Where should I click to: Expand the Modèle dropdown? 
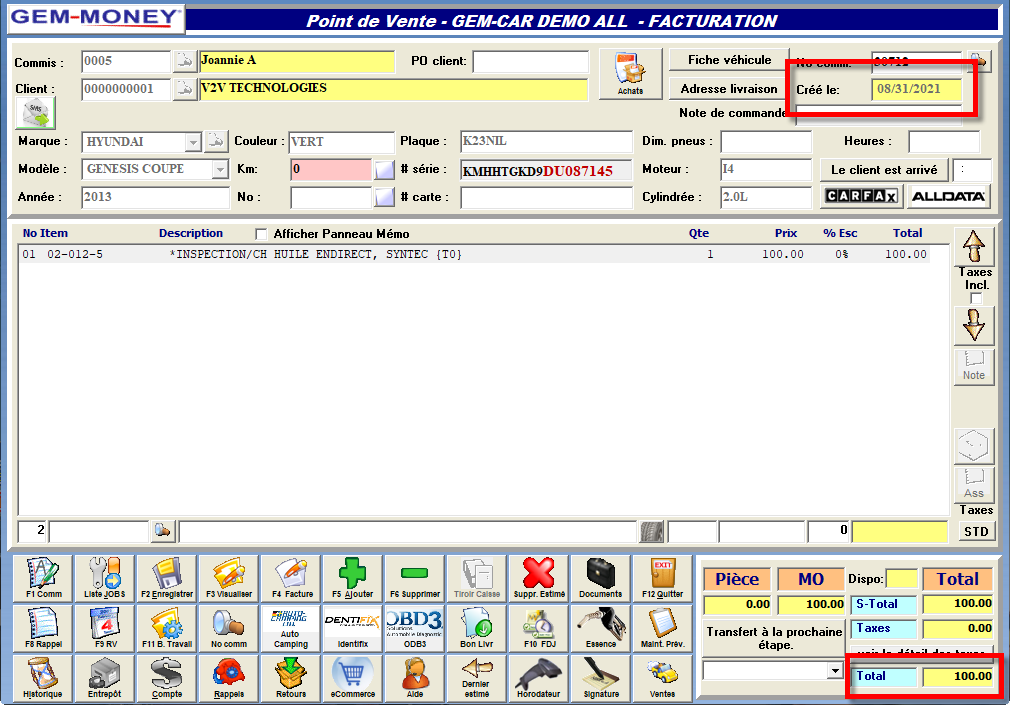[x=220, y=169]
